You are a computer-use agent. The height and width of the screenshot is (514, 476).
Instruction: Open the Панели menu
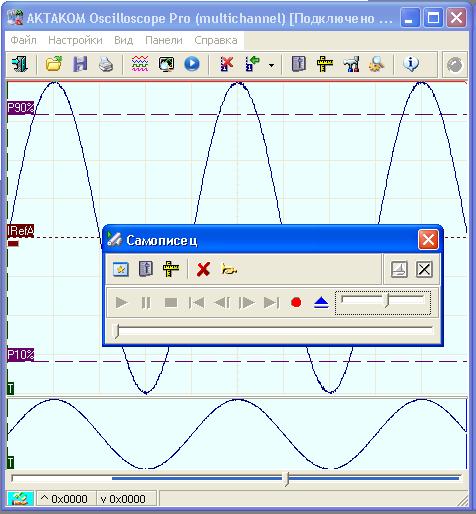[x=164, y=40]
